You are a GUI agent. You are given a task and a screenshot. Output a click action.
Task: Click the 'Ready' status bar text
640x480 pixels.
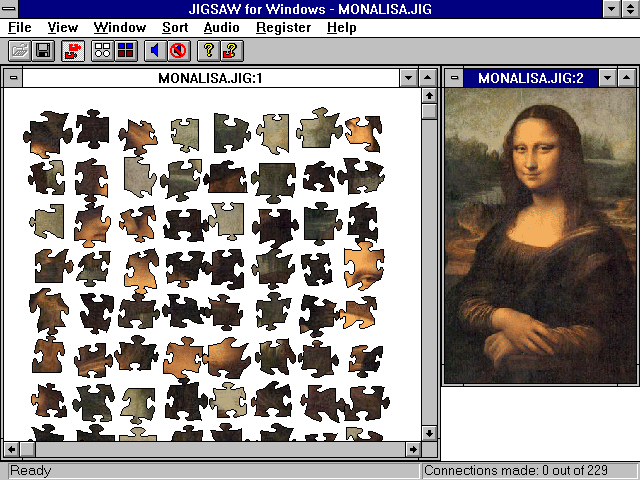coord(31,471)
